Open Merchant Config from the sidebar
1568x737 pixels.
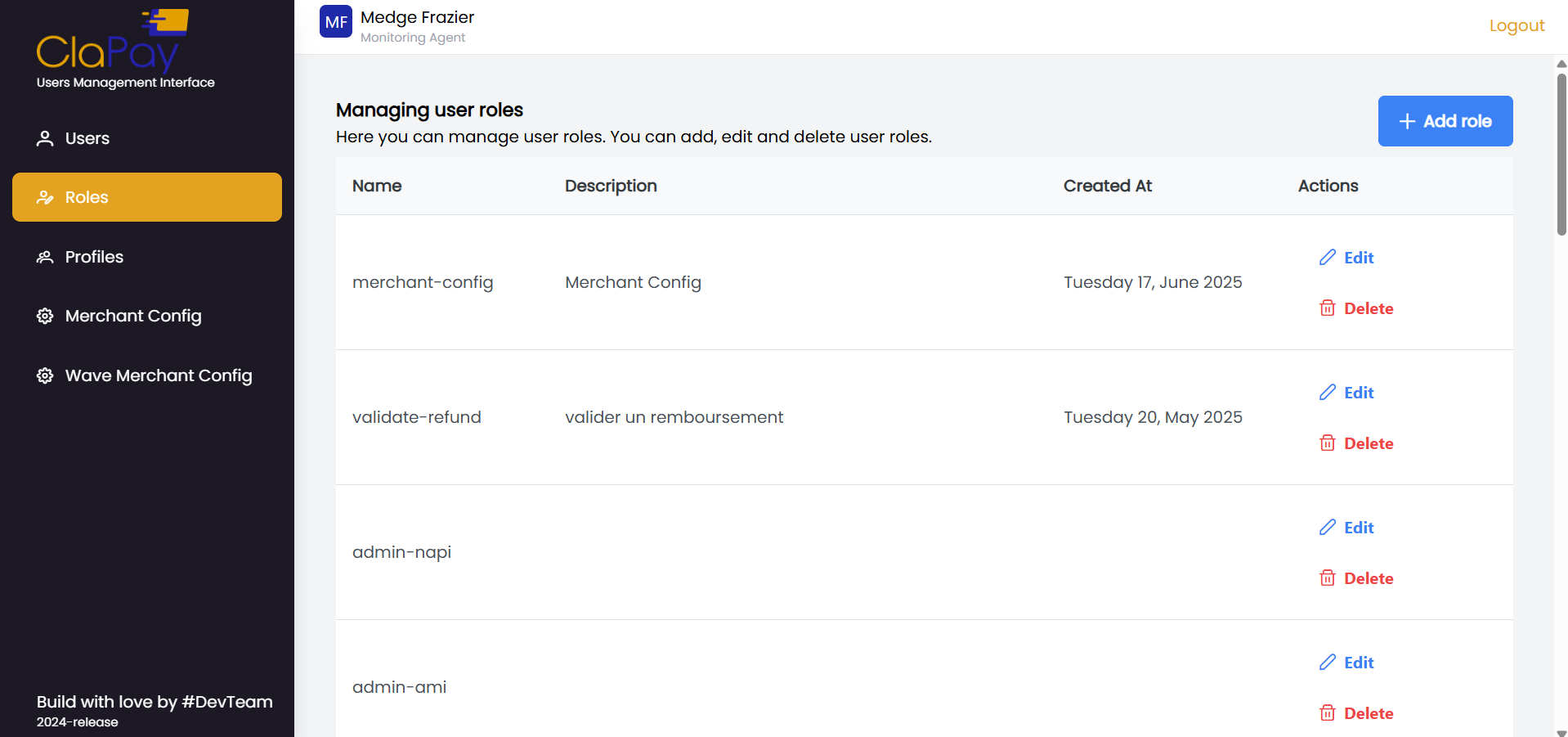[132, 316]
